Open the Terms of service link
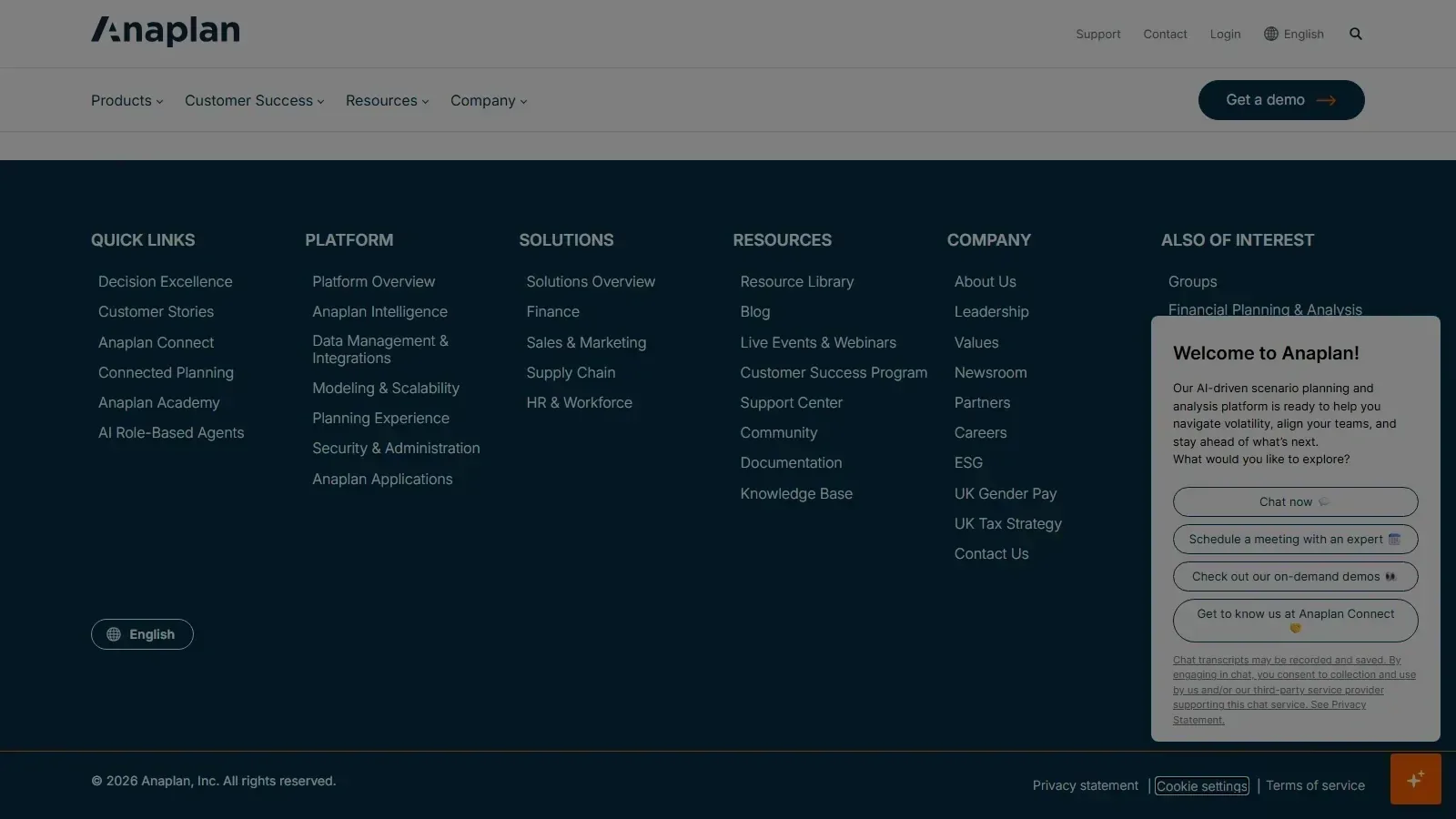The height and width of the screenshot is (819, 1456). 1315,785
